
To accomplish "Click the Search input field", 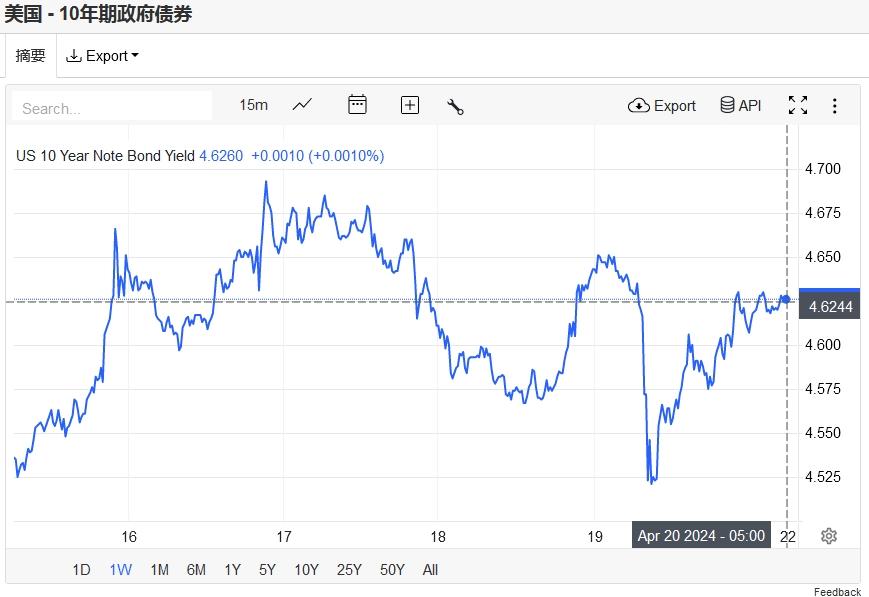I will click(x=112, y=107).
